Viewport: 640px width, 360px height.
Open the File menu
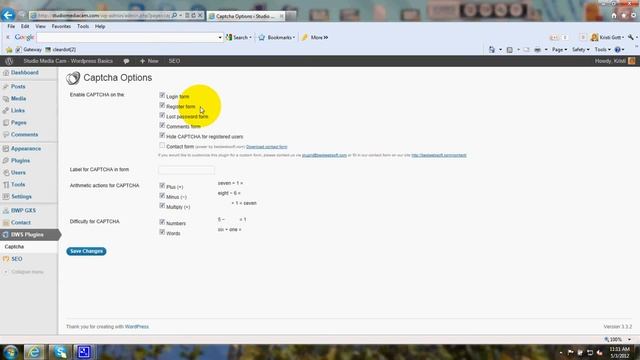pyautogui.click(x=11, y=26)
